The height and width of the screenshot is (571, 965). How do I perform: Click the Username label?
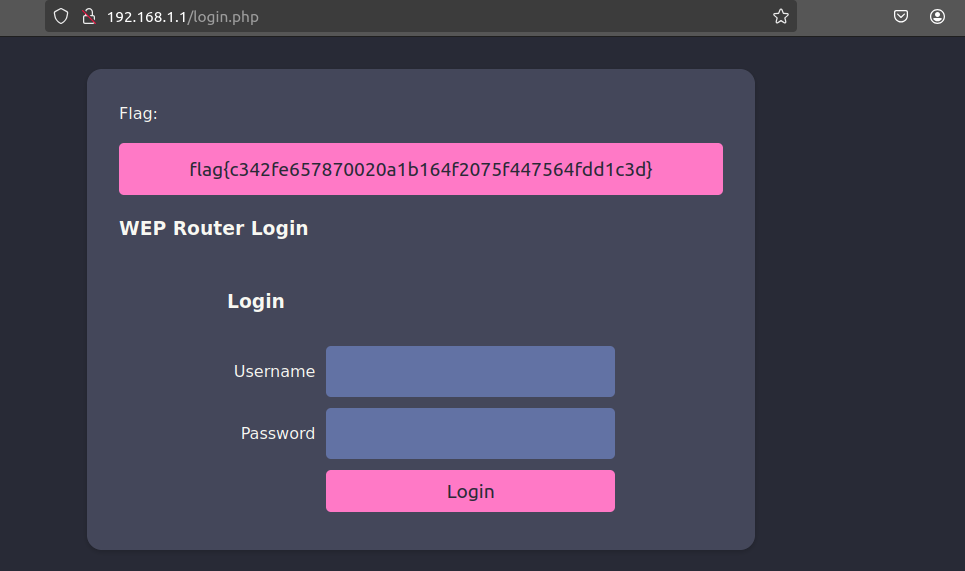274,372
